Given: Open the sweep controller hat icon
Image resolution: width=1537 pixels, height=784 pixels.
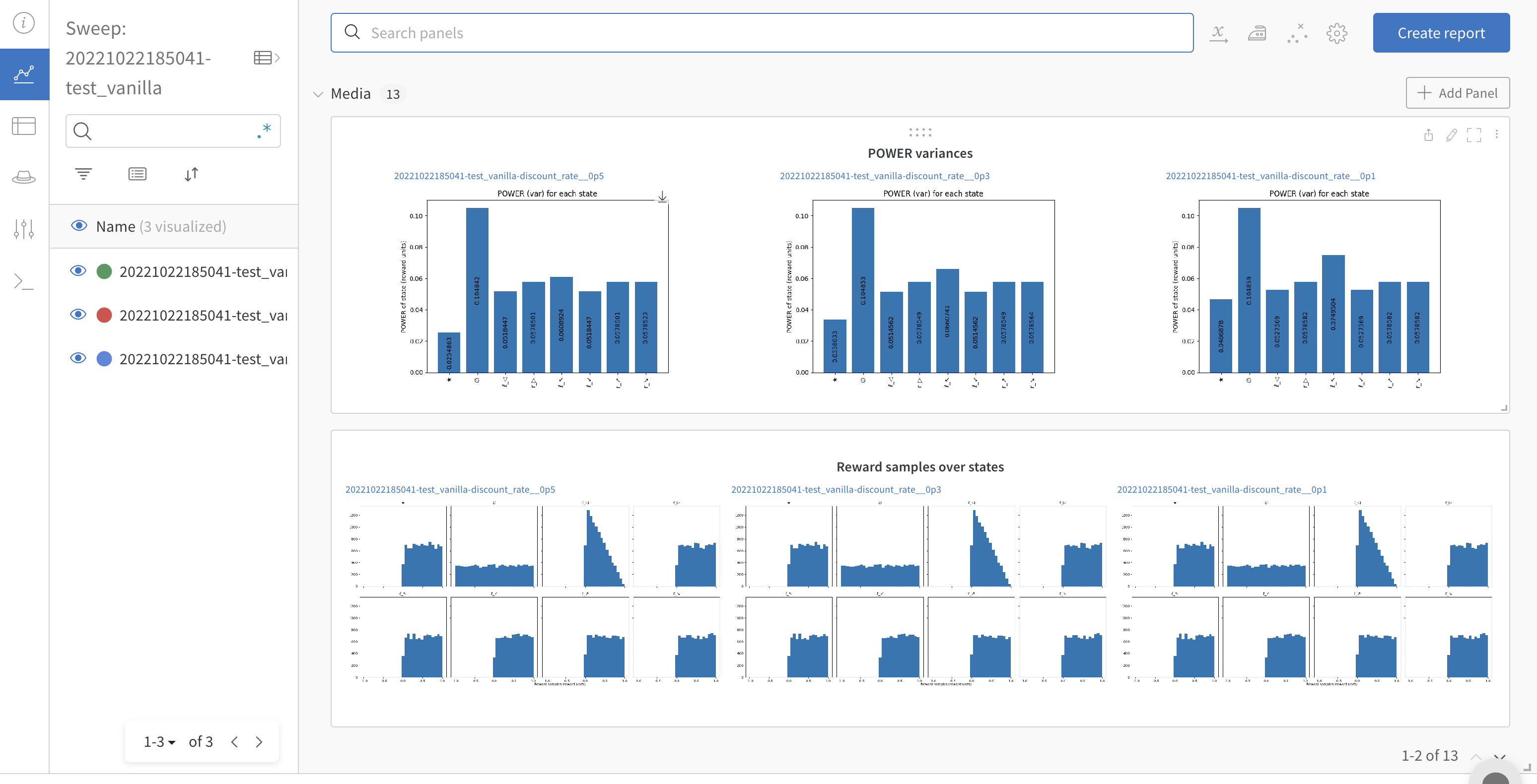Looking at the screenshot, I should pyautogui.click(x=24, y=177).
